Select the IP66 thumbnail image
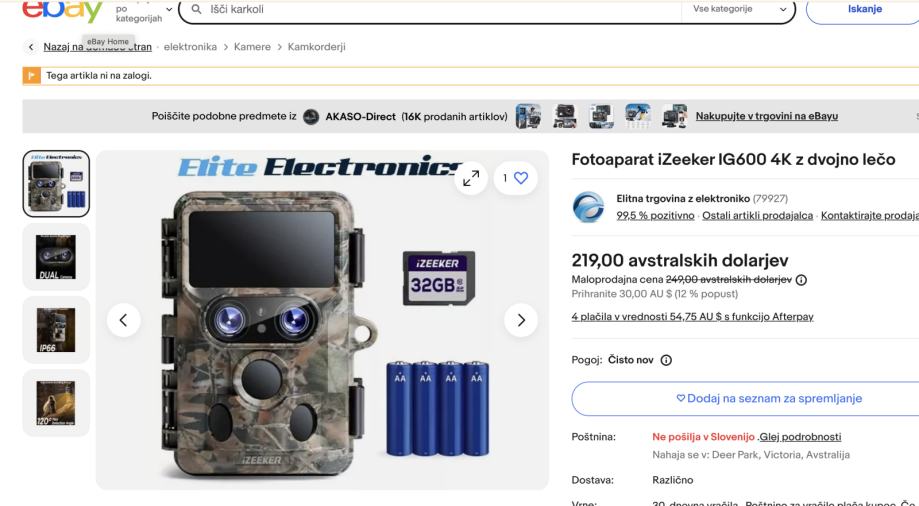The height and width of the screenshot is (506, 919). click(x=56, y=330)
